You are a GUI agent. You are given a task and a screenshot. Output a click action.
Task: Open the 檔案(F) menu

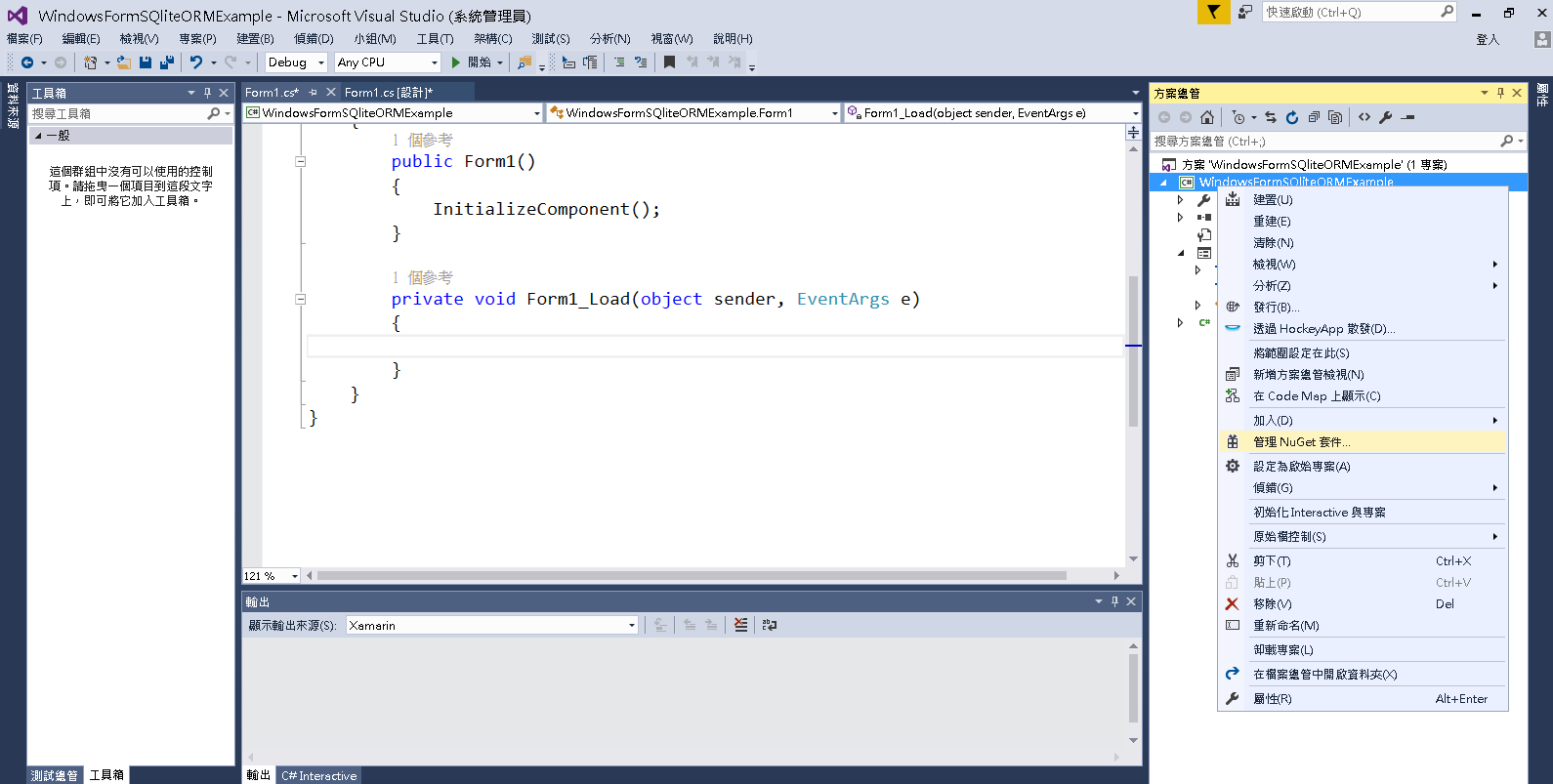[x=24, y=39]
